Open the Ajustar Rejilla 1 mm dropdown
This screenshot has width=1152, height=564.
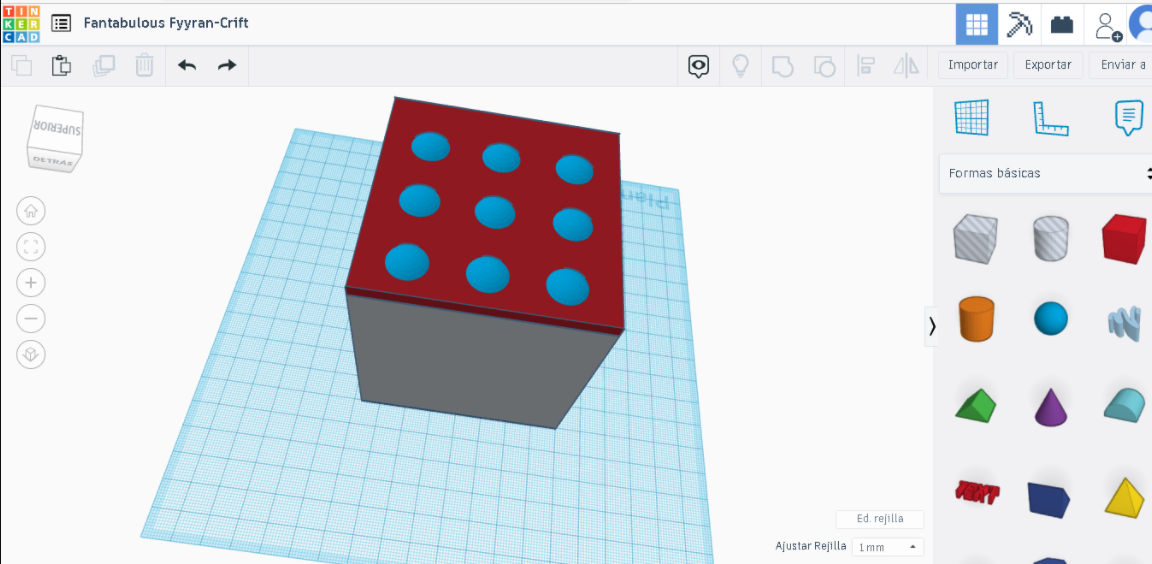[888, 547]
